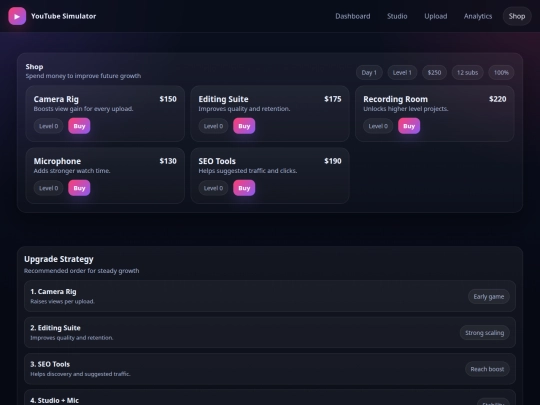
Task: Open the Dashboard page
Action: 353,16
